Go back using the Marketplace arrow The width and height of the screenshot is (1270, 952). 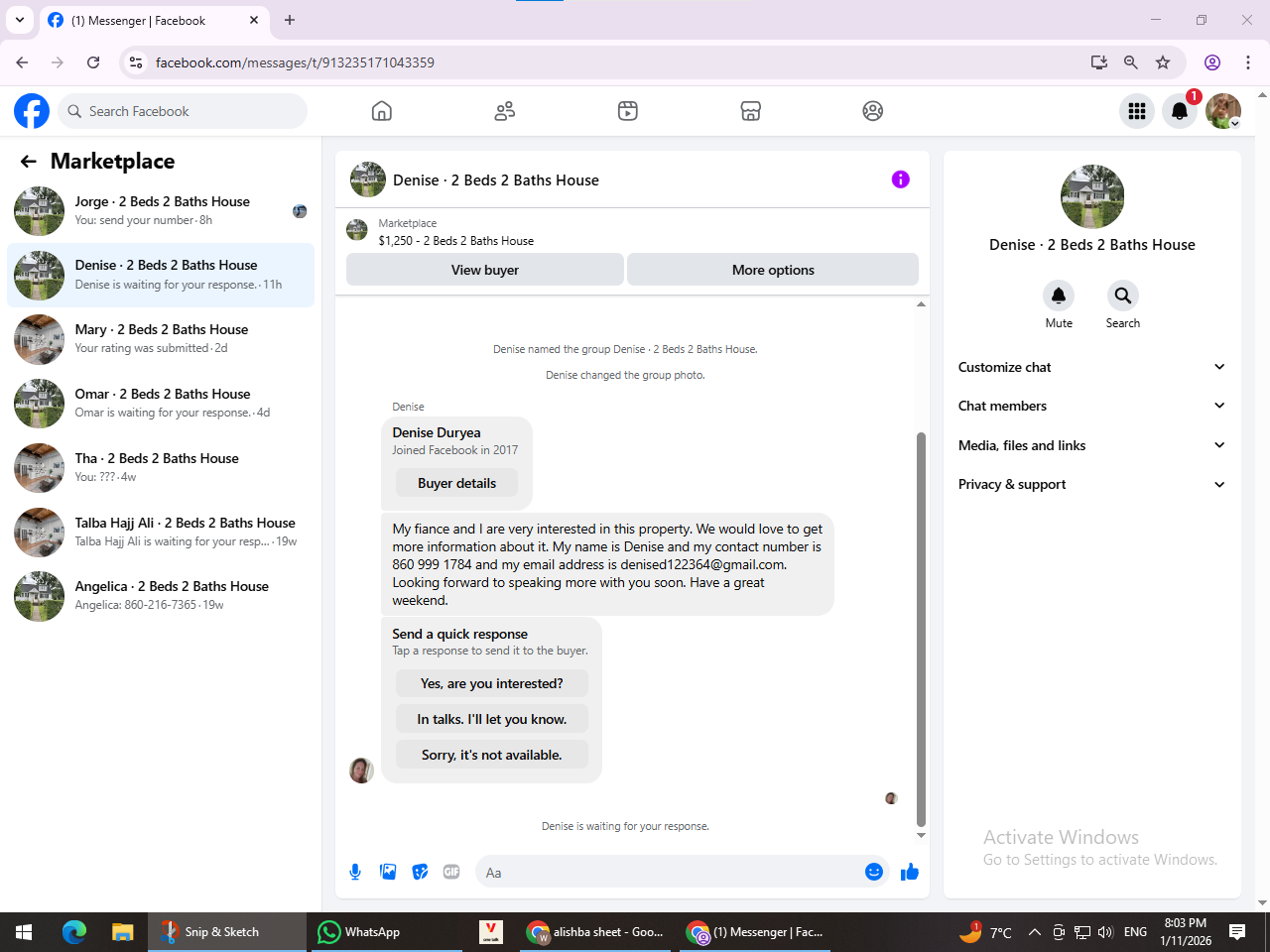(x=29, y=162)
